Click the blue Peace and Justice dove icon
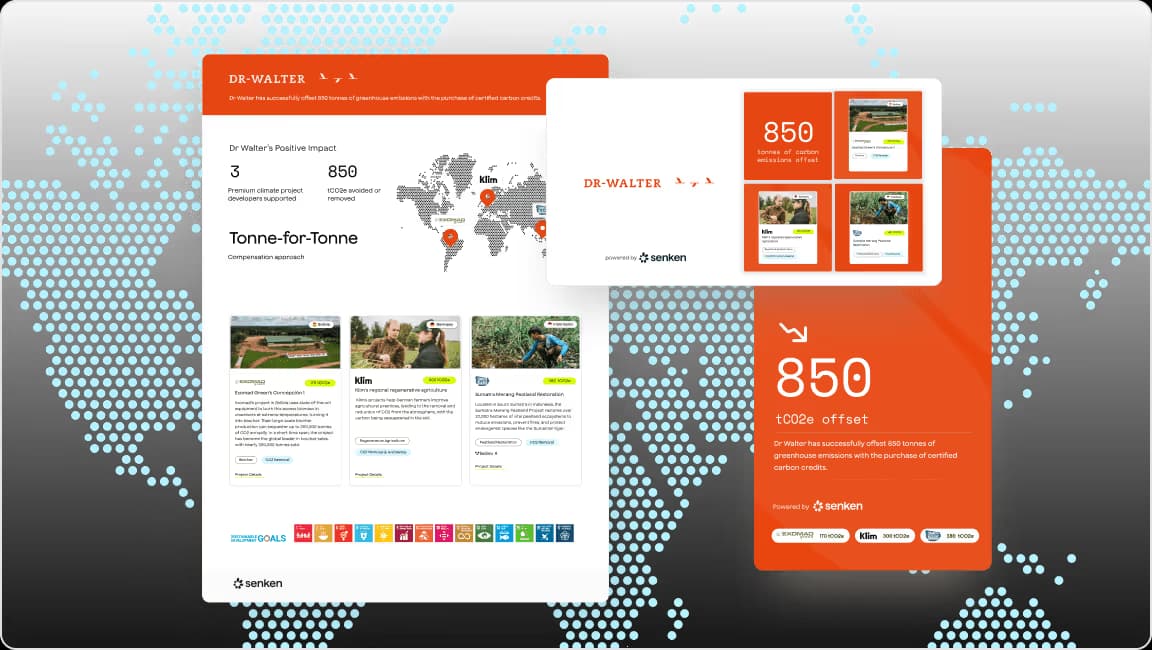 tap(544, 533)
